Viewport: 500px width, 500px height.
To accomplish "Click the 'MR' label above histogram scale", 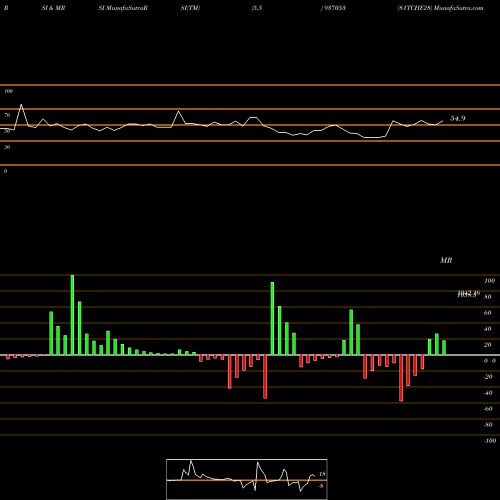I will pos(446,260).
